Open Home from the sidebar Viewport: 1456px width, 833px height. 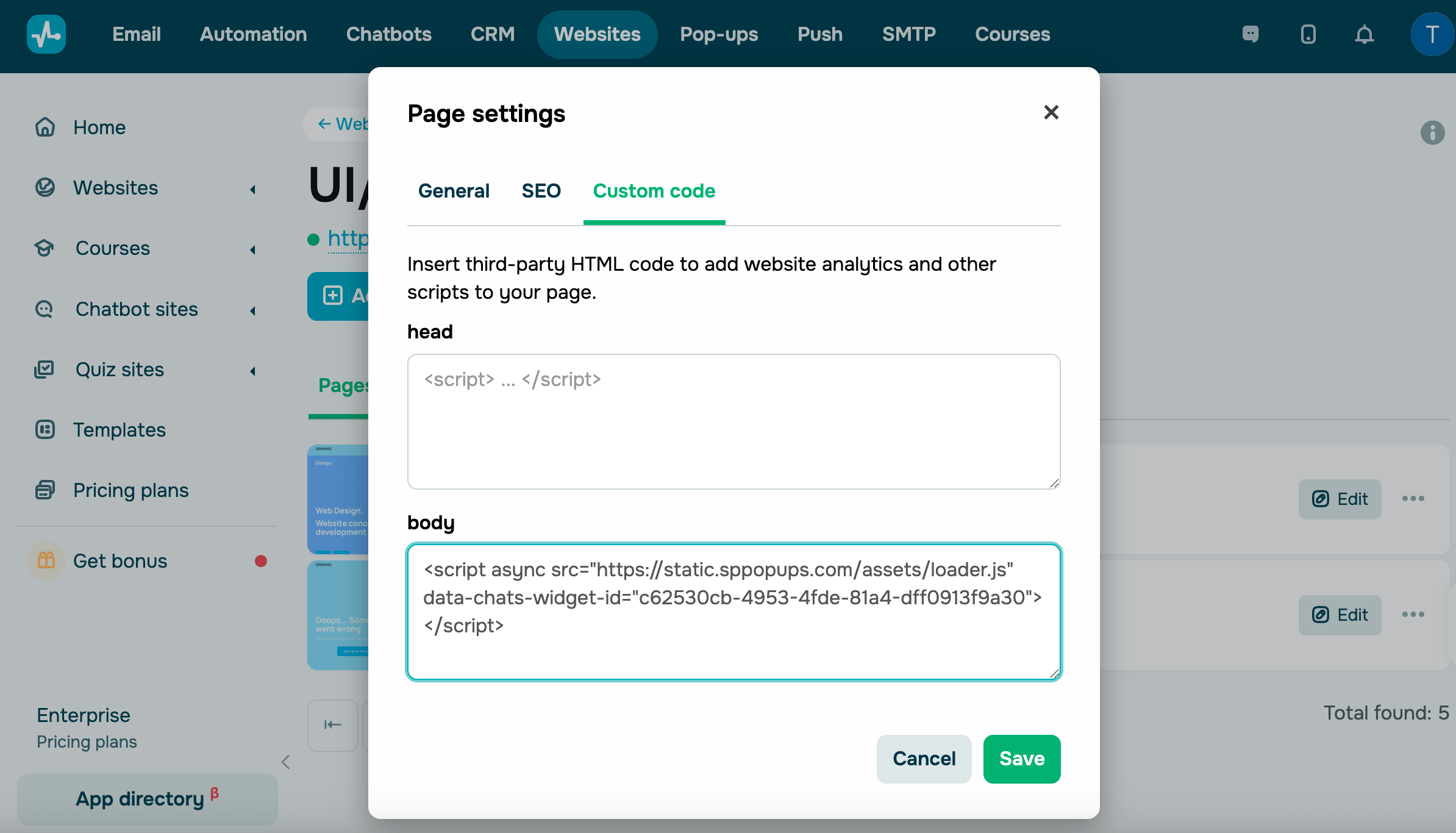[x=99, y=127]
